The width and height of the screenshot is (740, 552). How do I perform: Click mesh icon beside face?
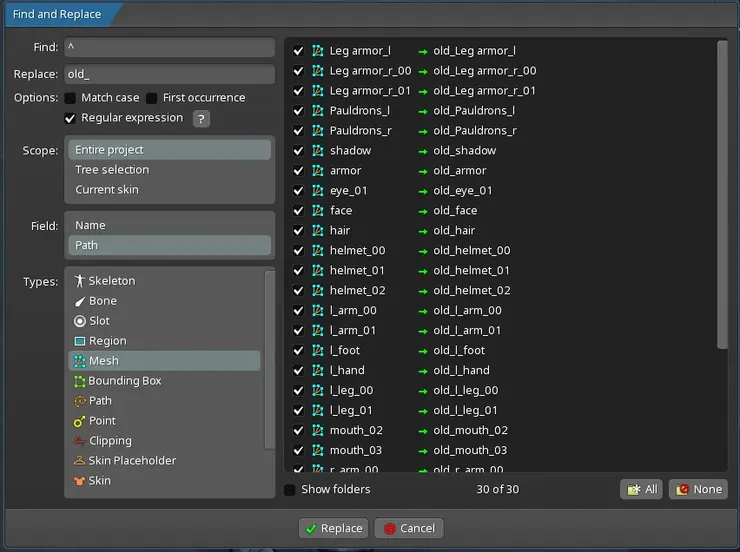318,210
